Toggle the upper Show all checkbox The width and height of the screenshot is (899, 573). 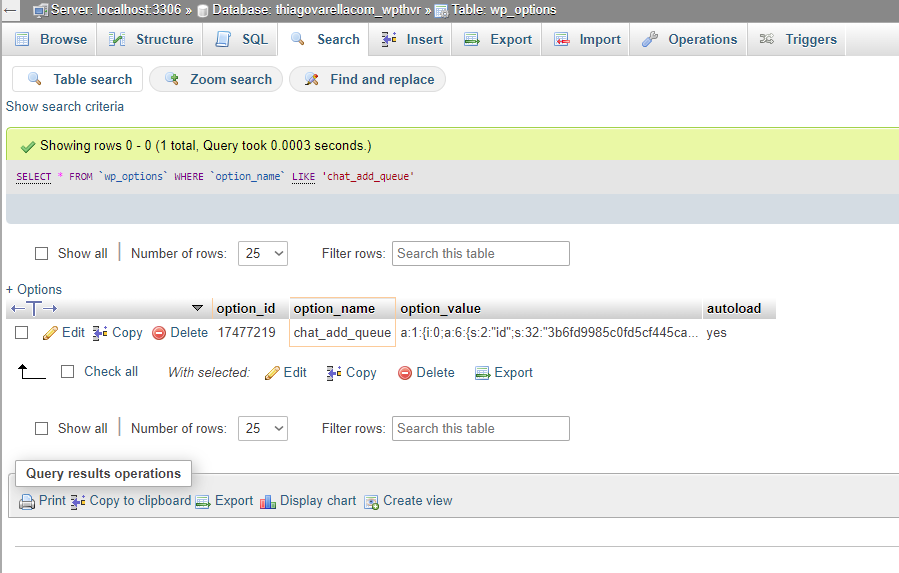41,254
